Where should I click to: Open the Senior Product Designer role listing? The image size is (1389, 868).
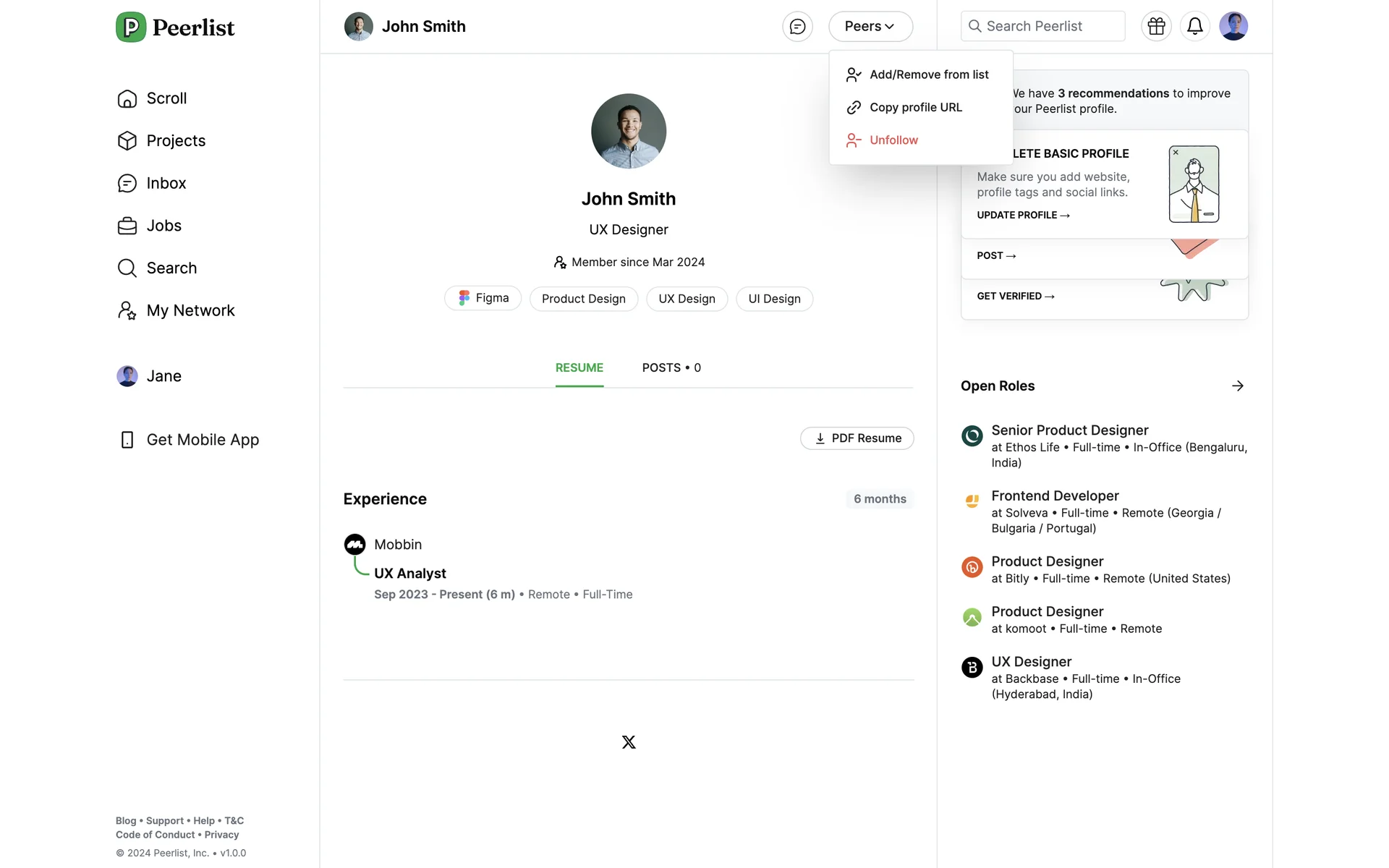tap(1069, 431)
